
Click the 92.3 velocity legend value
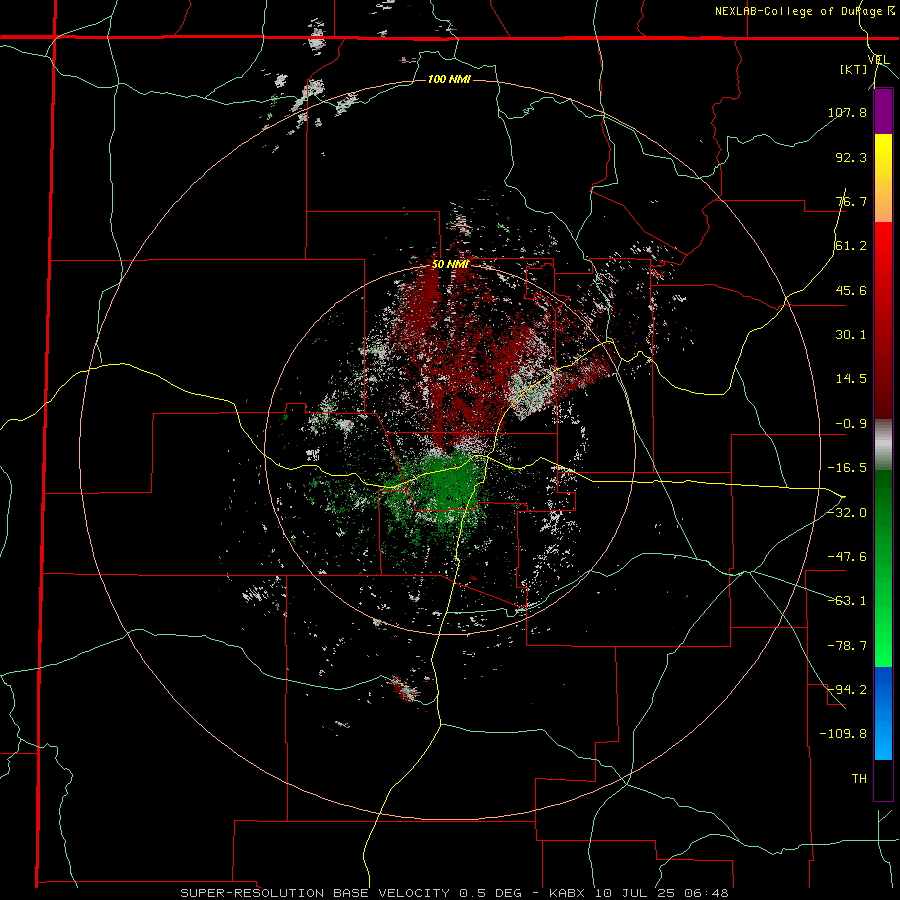pyautogui.click(x=851, y=157)
